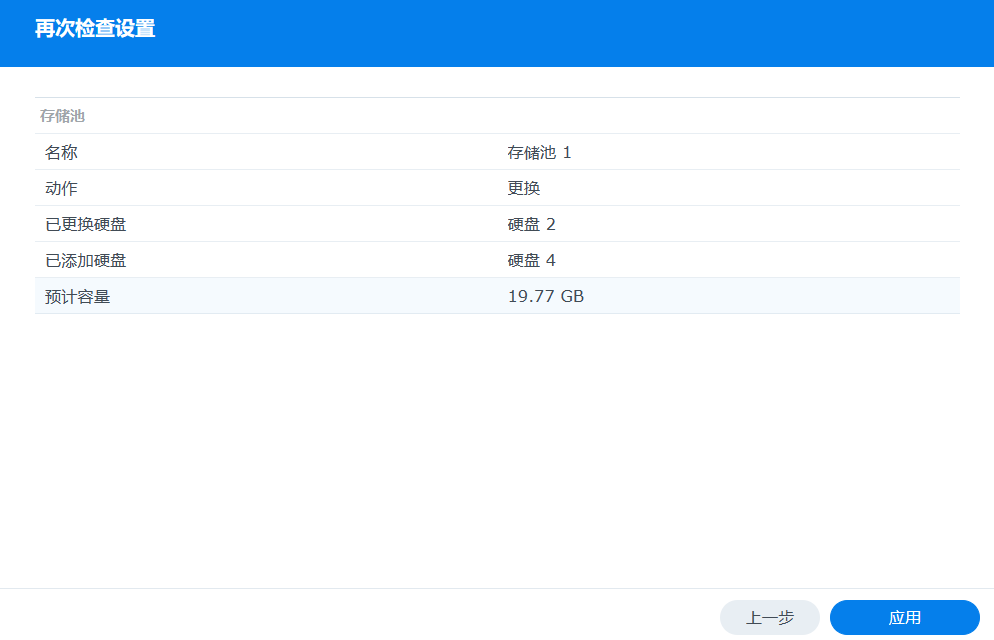Click the 动作 row label
The height and width of the screenshot is (640, 994).
[61, 188]
